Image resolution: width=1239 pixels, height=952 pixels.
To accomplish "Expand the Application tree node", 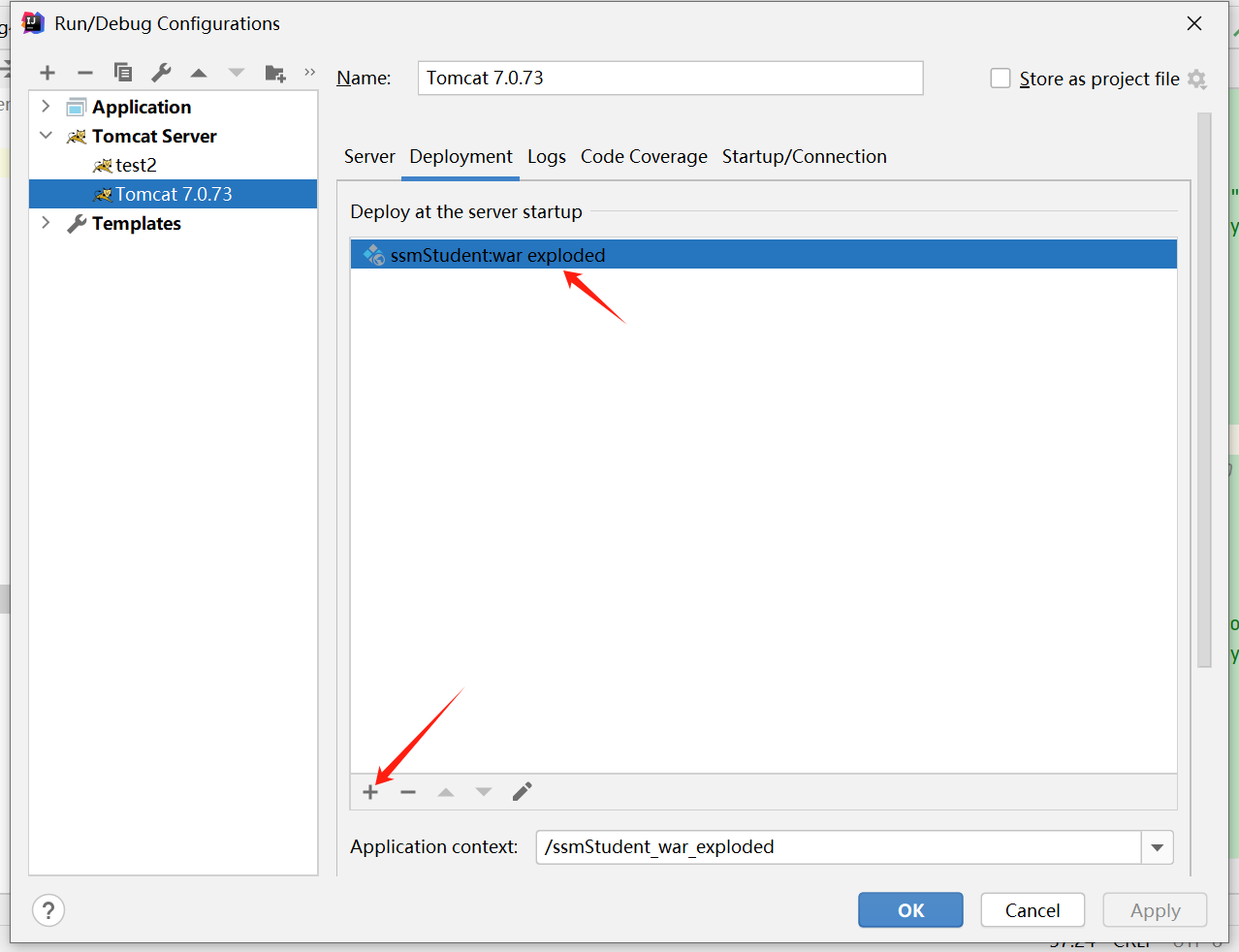I will [46, 107].
